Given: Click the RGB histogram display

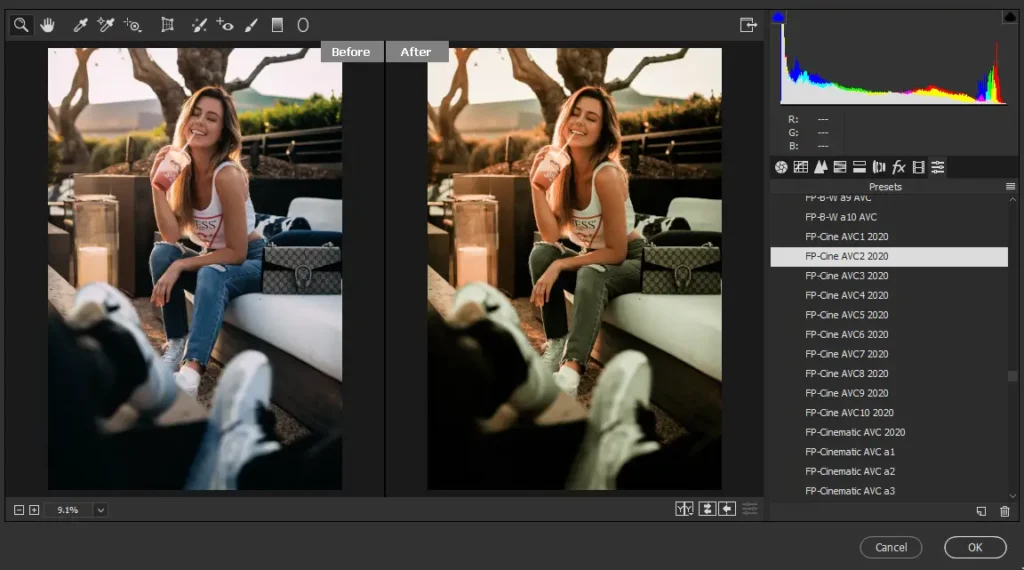Looking at the screenshot, I should click(893, 64).
